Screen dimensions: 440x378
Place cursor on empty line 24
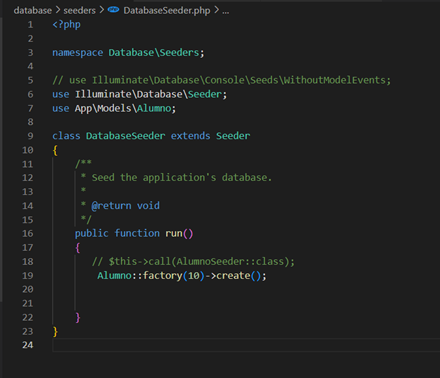pyautogui.click(x=246, y=345)
